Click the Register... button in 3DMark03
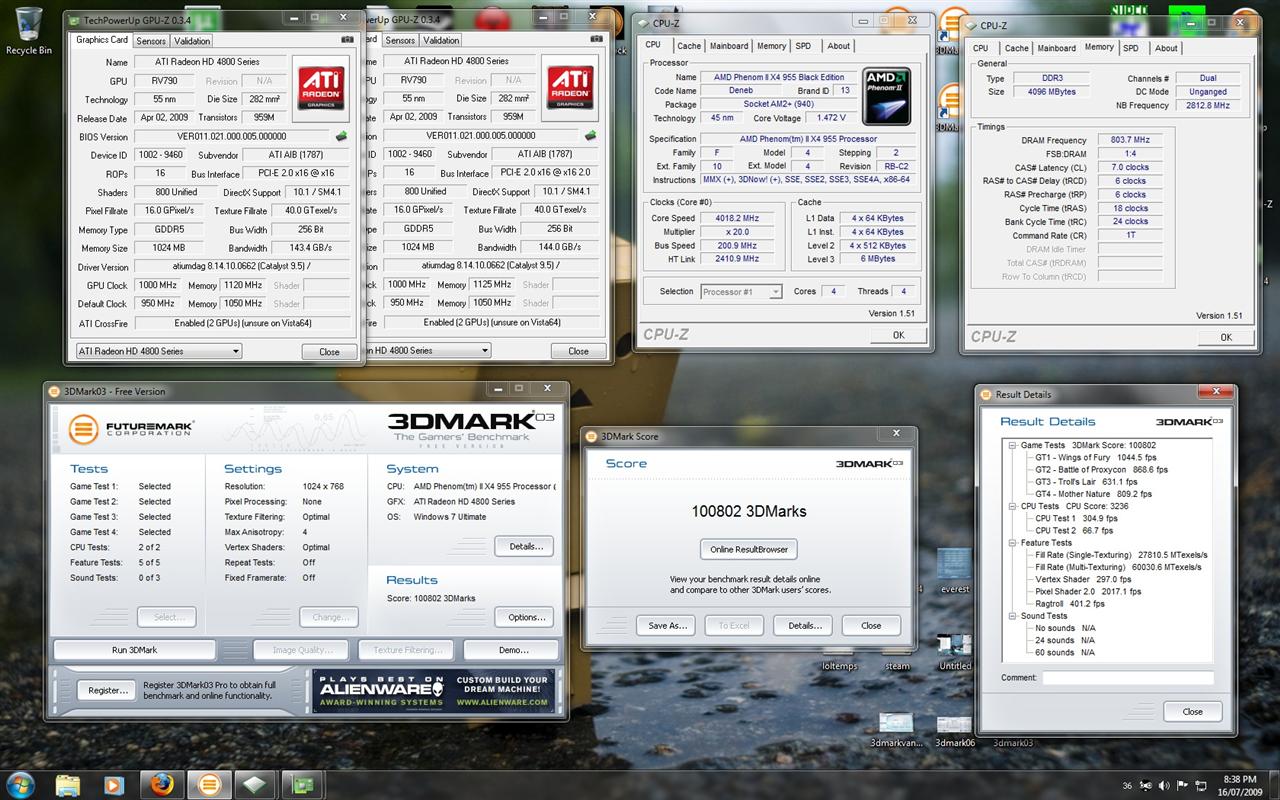Screen dimensions: 1280x800 (107, 690)
